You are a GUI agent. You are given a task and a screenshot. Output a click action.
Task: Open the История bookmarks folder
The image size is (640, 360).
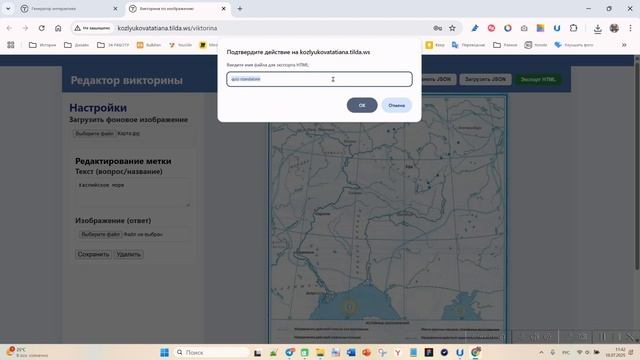(42, 45)
